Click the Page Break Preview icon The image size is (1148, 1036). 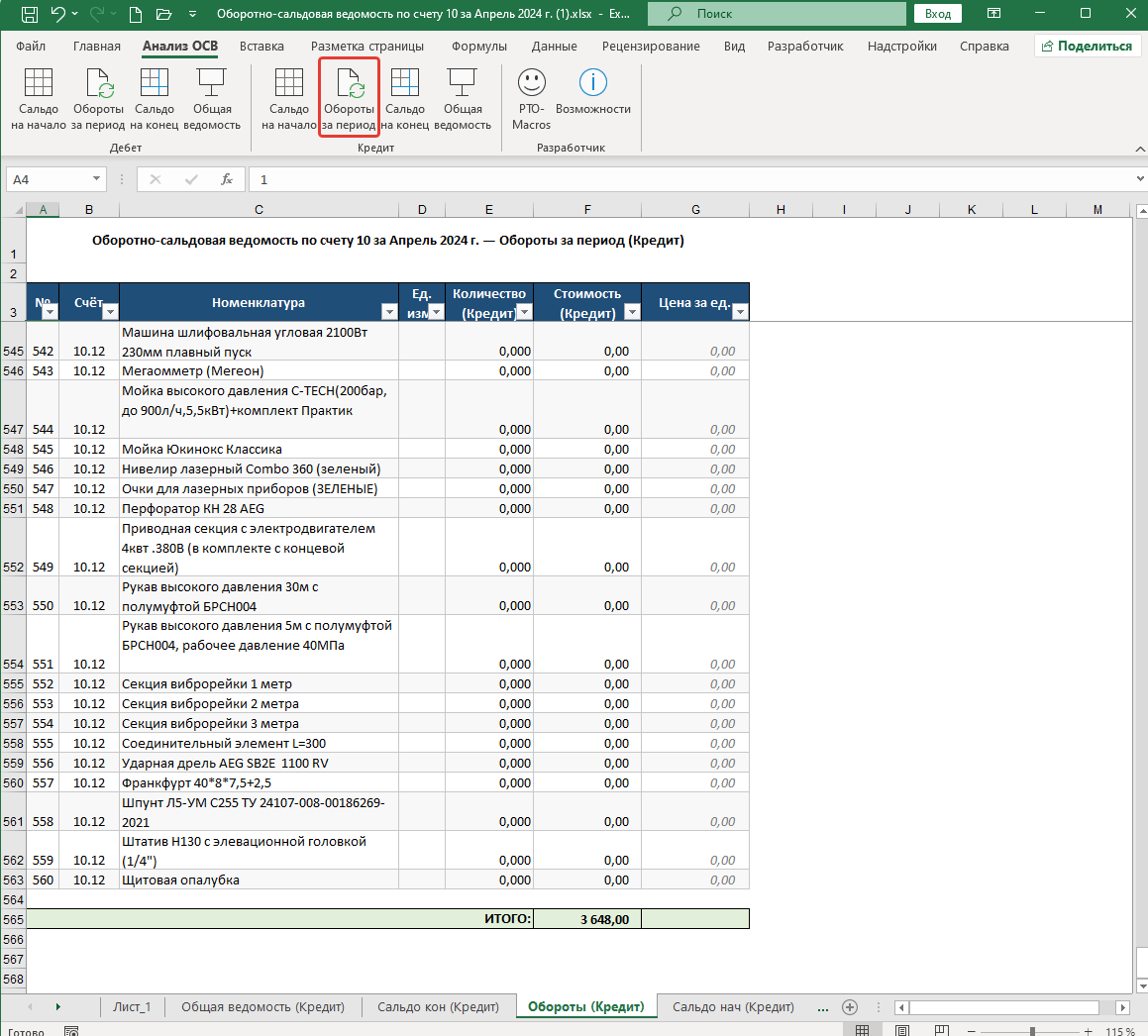point(942,1031)
